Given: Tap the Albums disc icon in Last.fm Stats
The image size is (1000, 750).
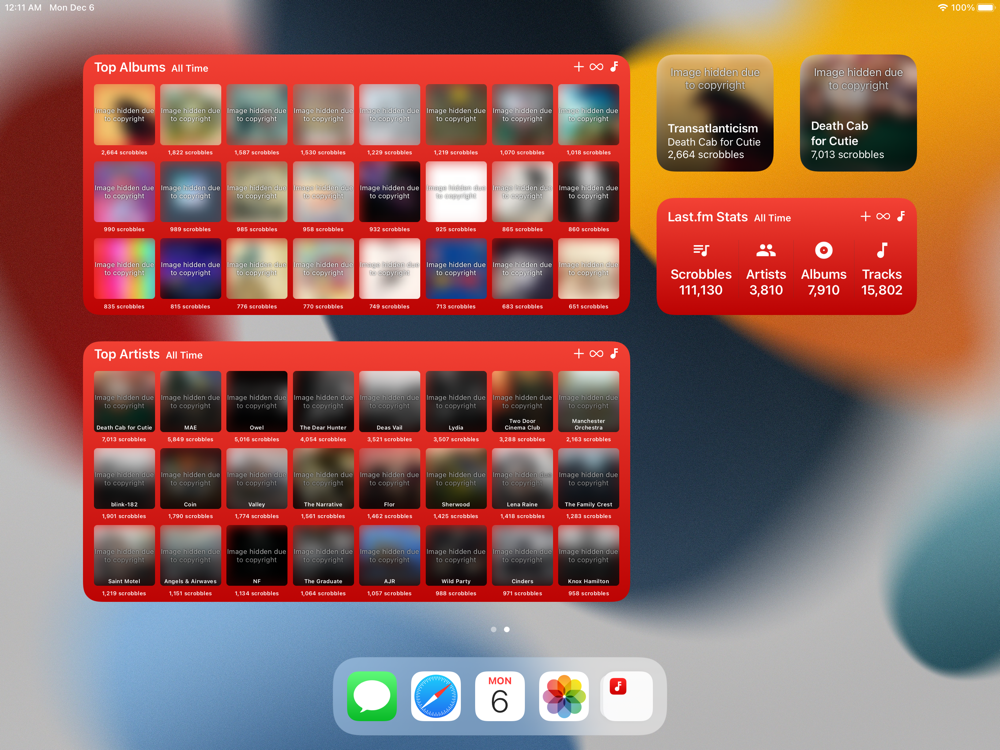Looking at the screenshot, I should (x=823, y=250).
